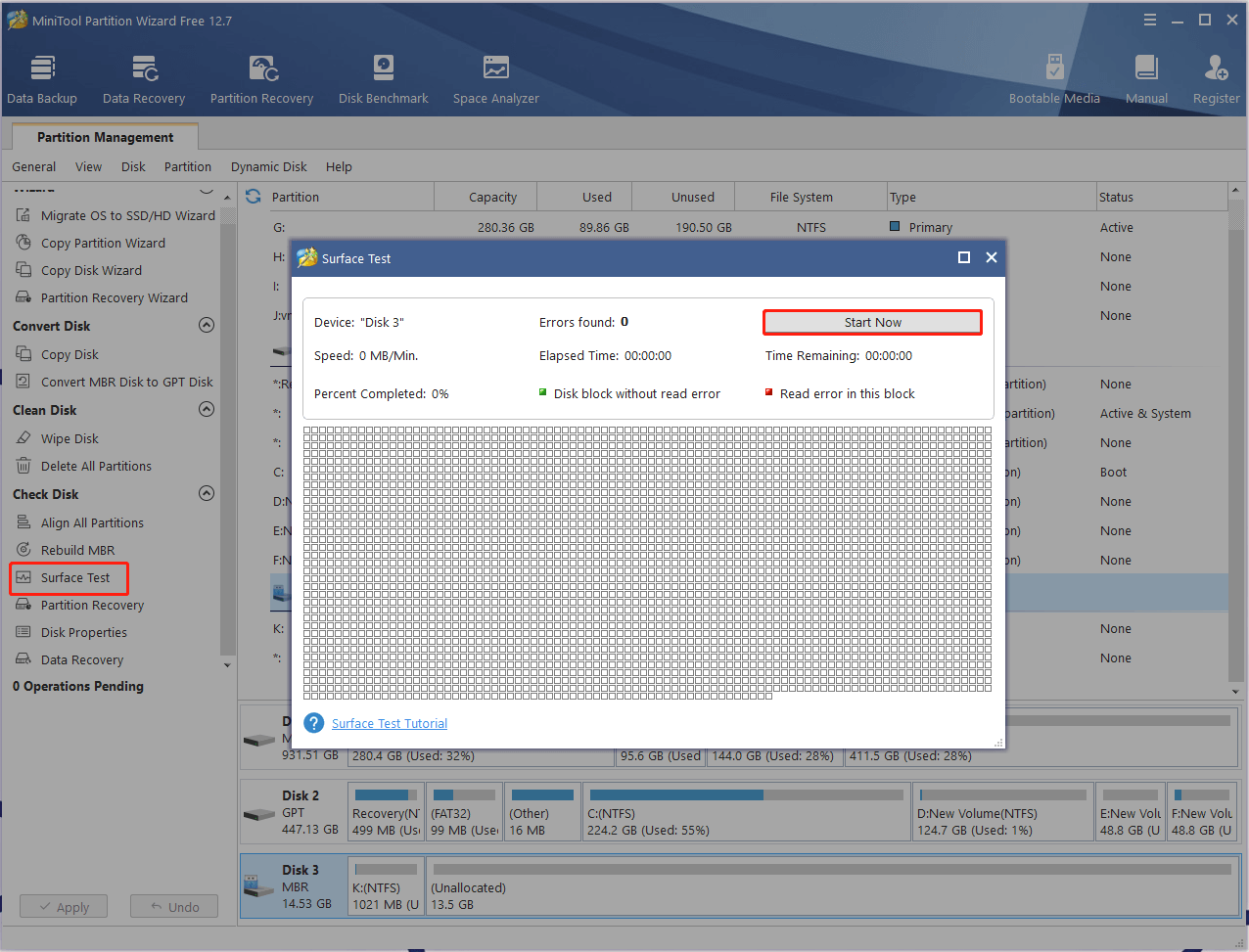Sort by the Status column header

[1161, 197]
